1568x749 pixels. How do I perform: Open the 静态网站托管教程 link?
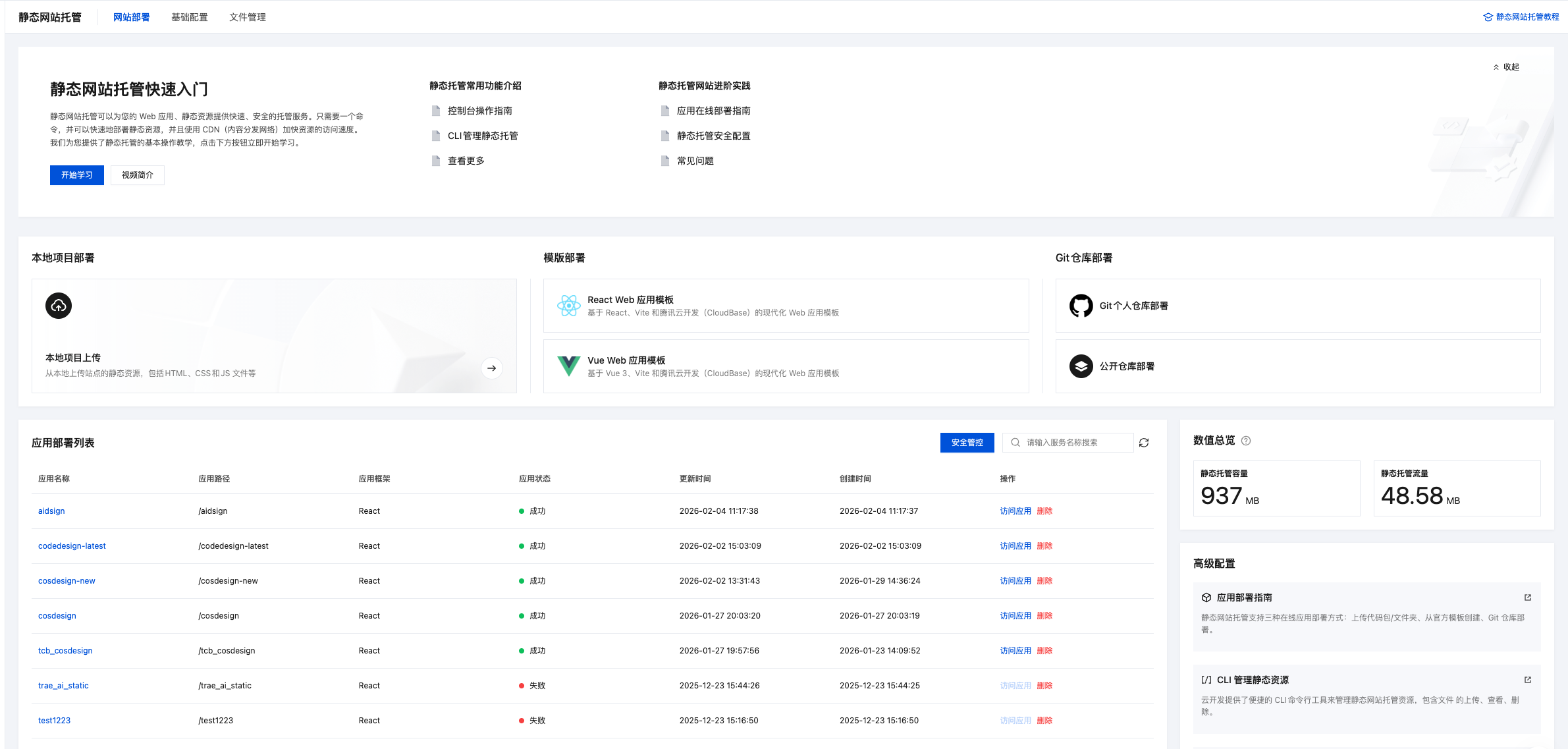pos(1521,17)
